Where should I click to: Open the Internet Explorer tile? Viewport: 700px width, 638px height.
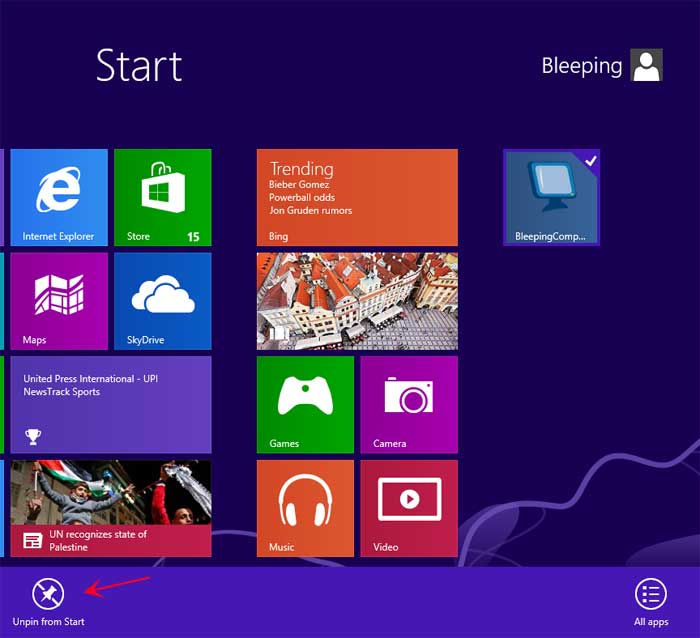[59, 197]
